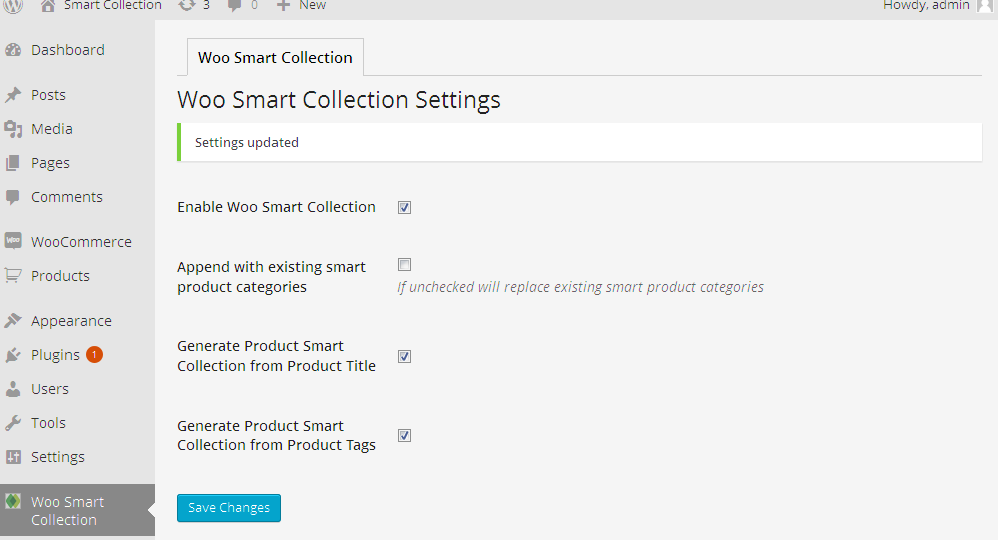Click the Plugins update count badge

click(x=95, y=355)
